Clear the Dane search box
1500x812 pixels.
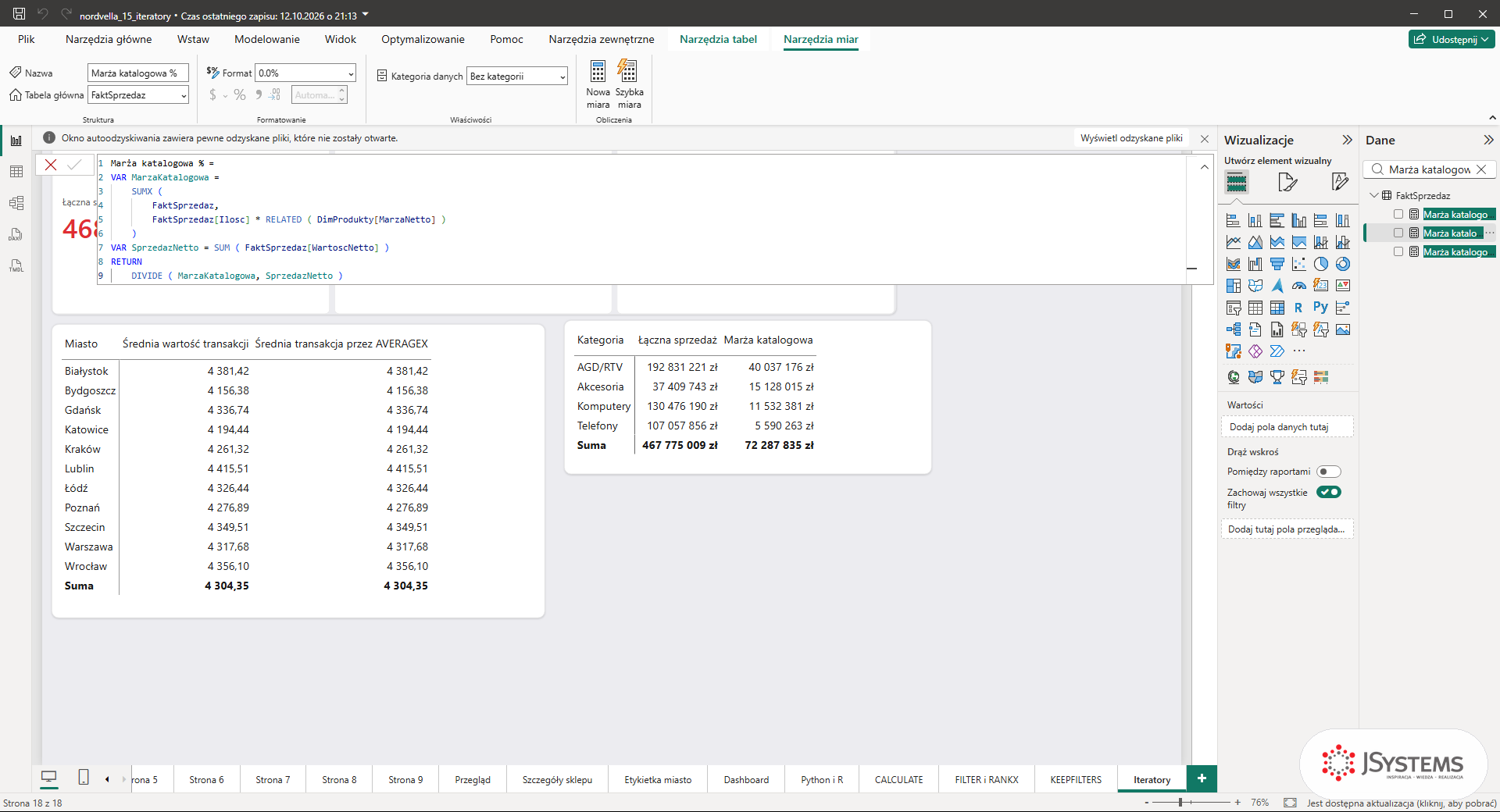1481,169
